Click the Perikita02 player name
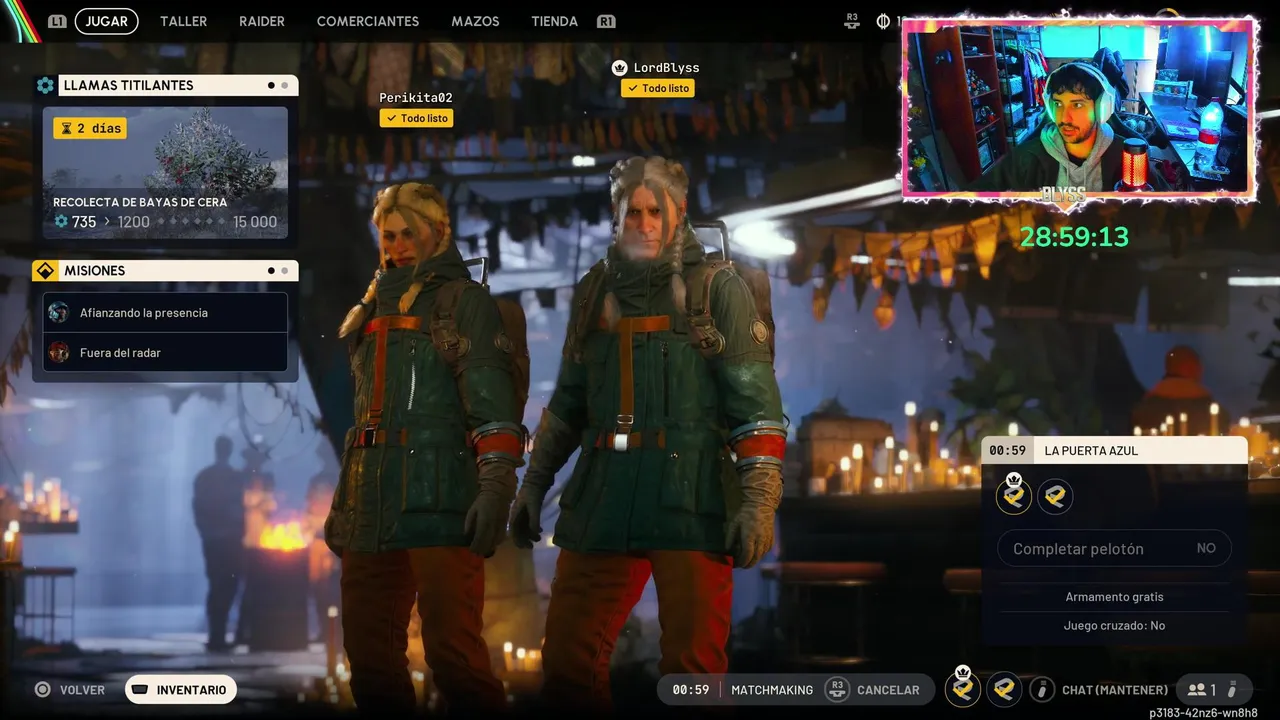 click(x=416, y=98)
